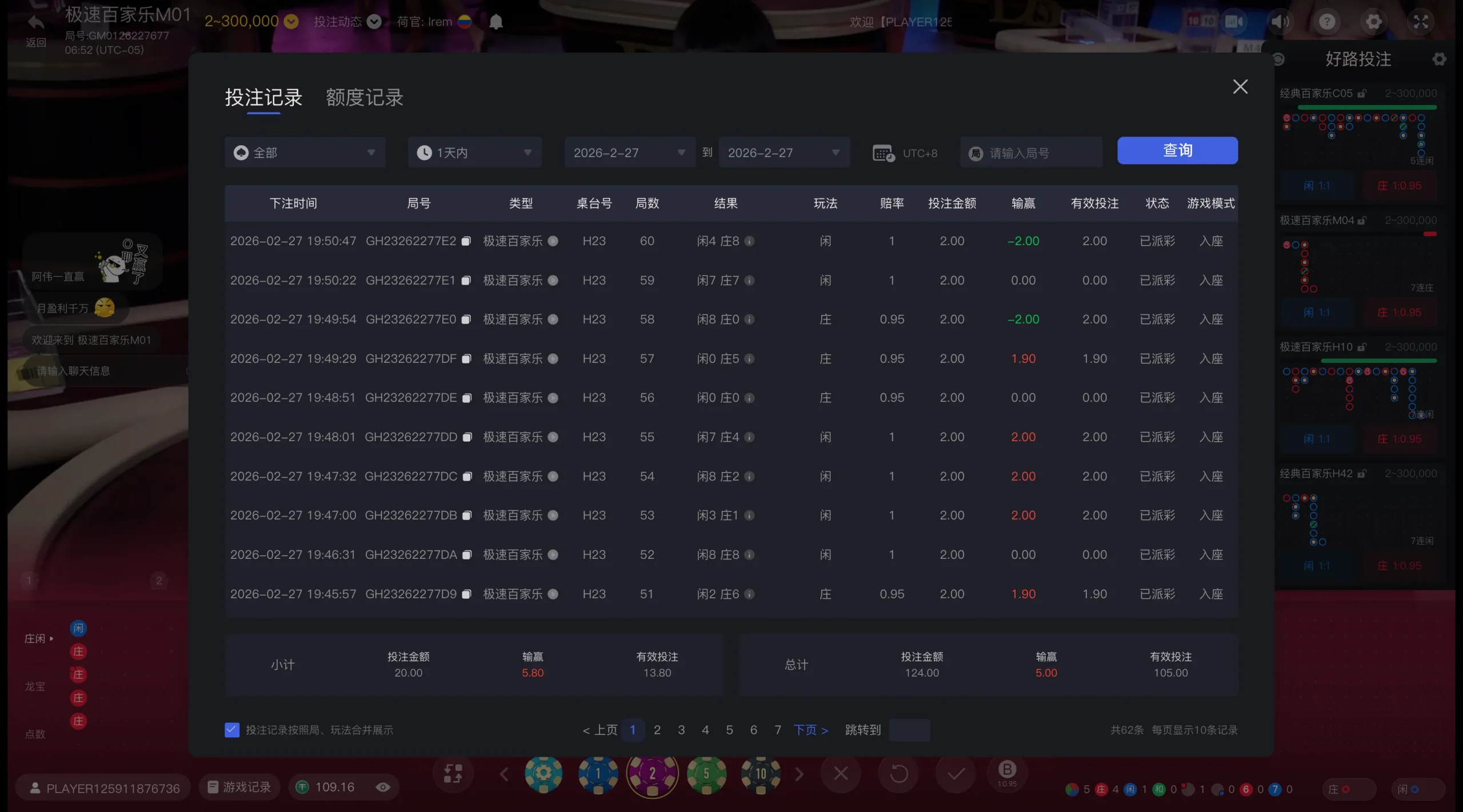
Task: Click the blue 查询 query button
Action: (x=1177, y=150)
